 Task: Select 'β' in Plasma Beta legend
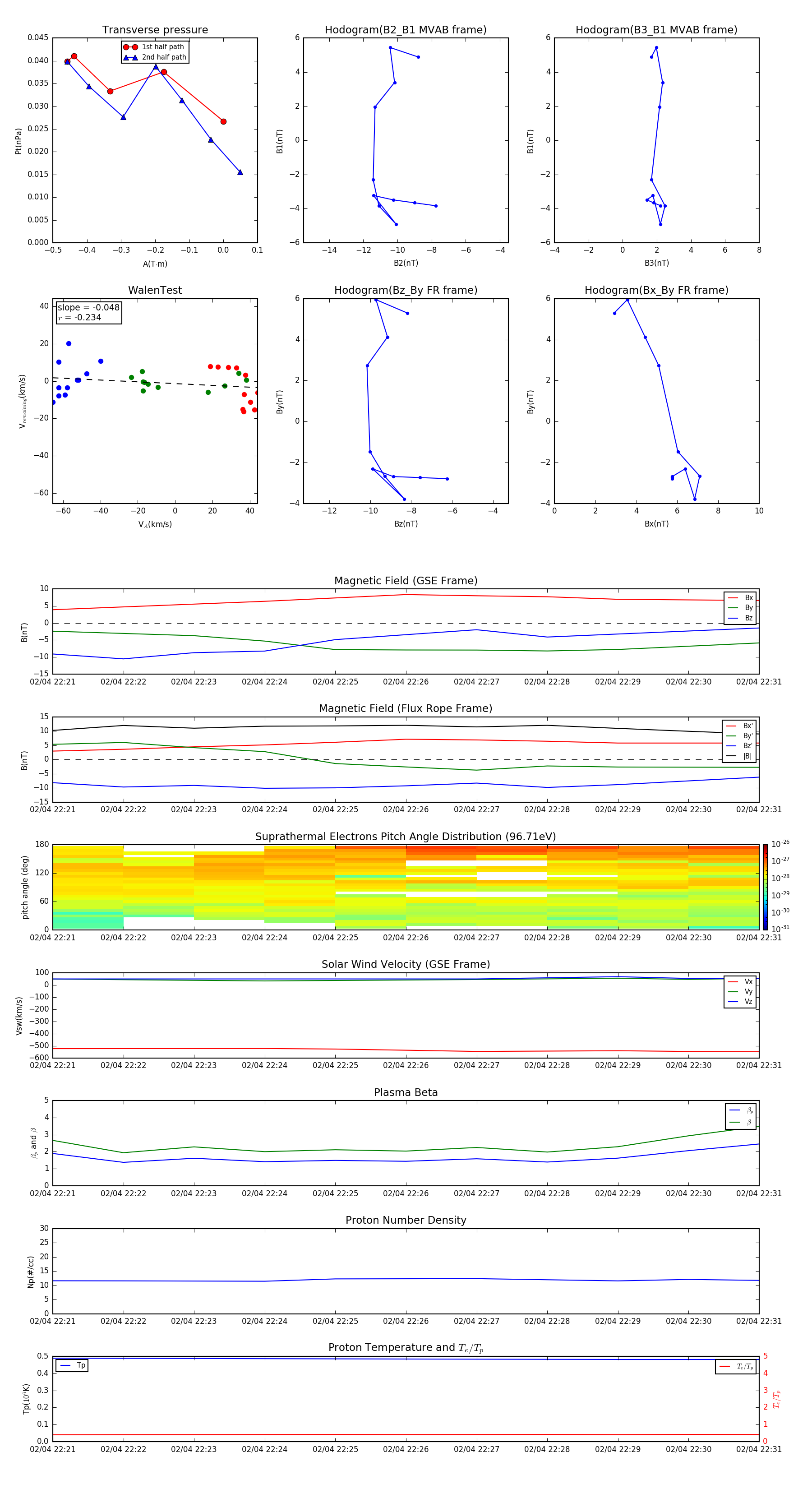(741, 1122)
